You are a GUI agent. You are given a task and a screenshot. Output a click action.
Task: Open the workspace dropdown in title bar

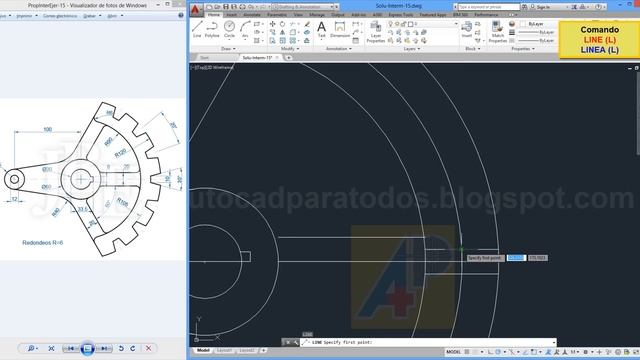pos(303,7)
